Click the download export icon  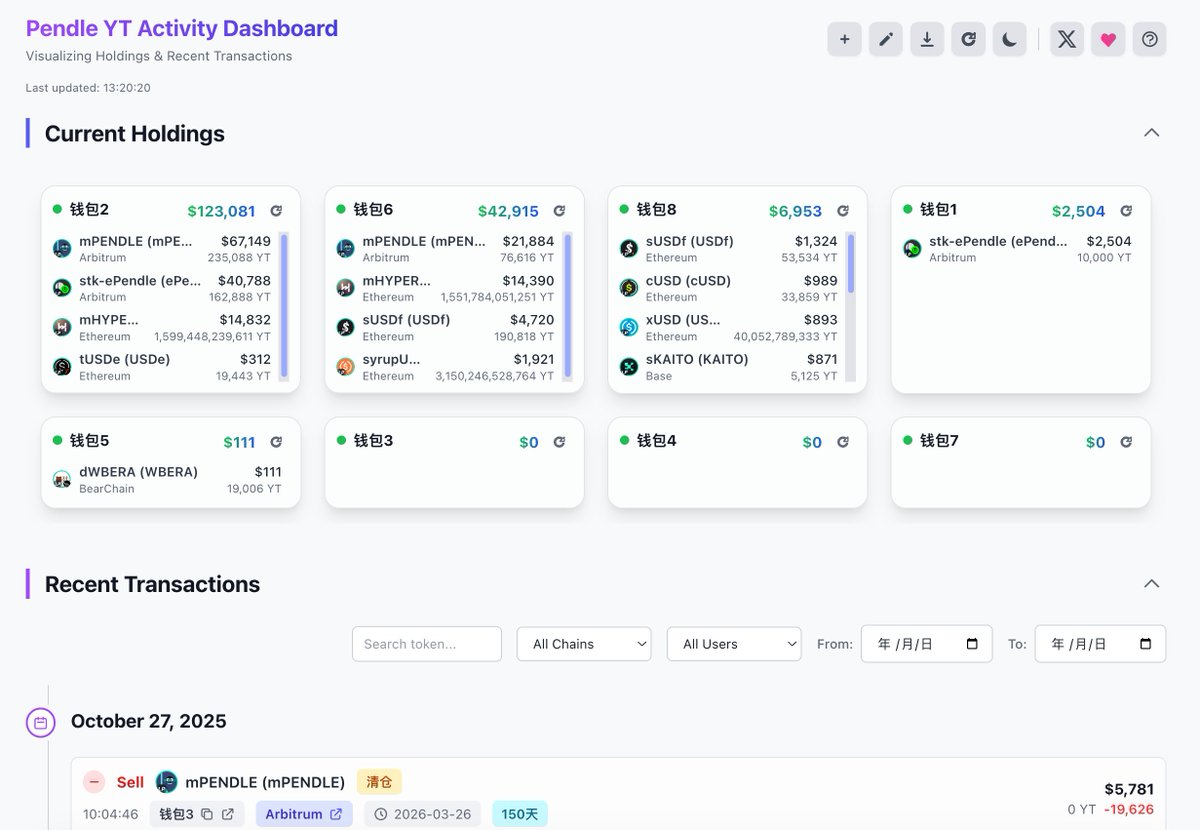(927, 40)
